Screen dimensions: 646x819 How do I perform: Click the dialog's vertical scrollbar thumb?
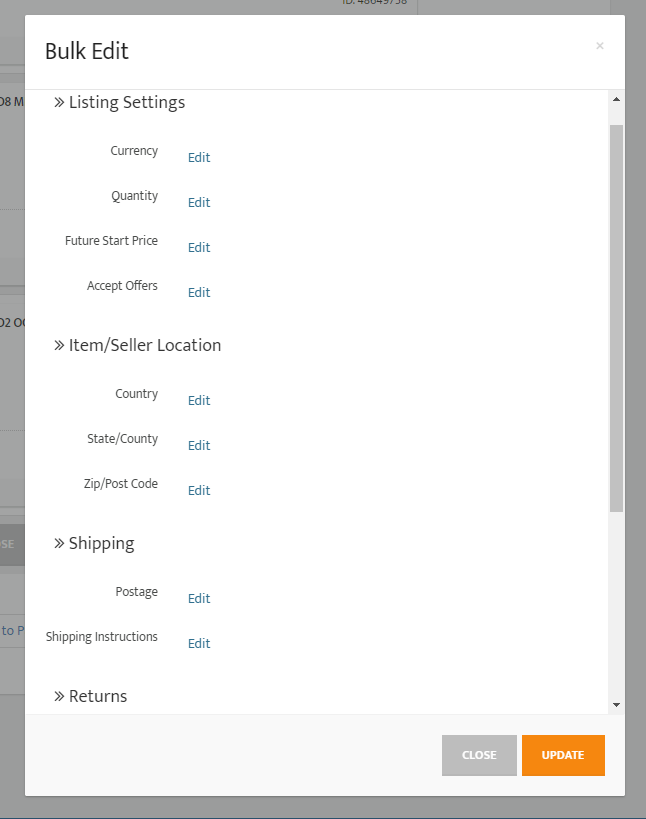coord(616,318)
